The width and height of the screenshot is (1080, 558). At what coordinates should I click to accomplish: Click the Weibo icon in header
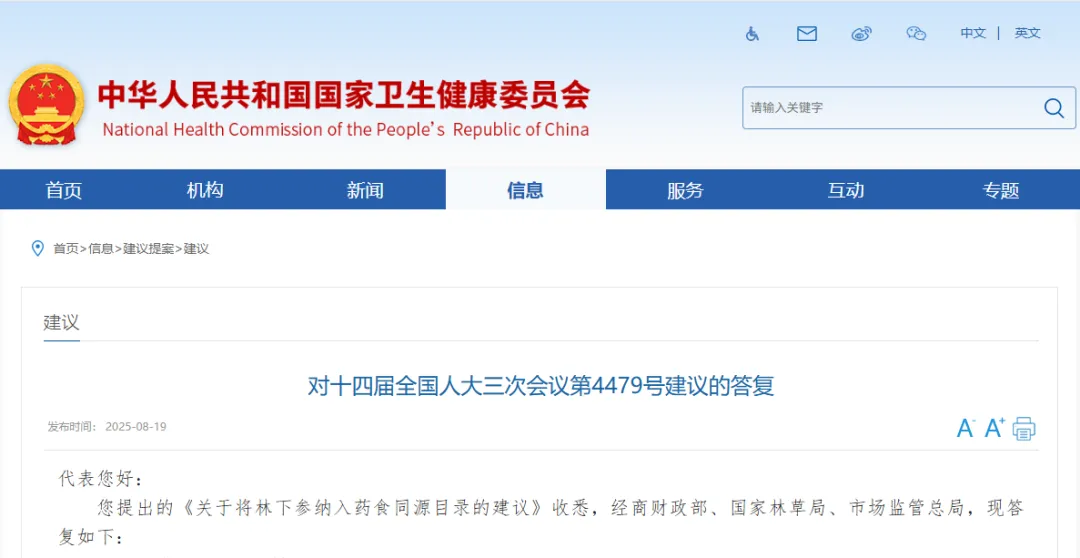861,34
